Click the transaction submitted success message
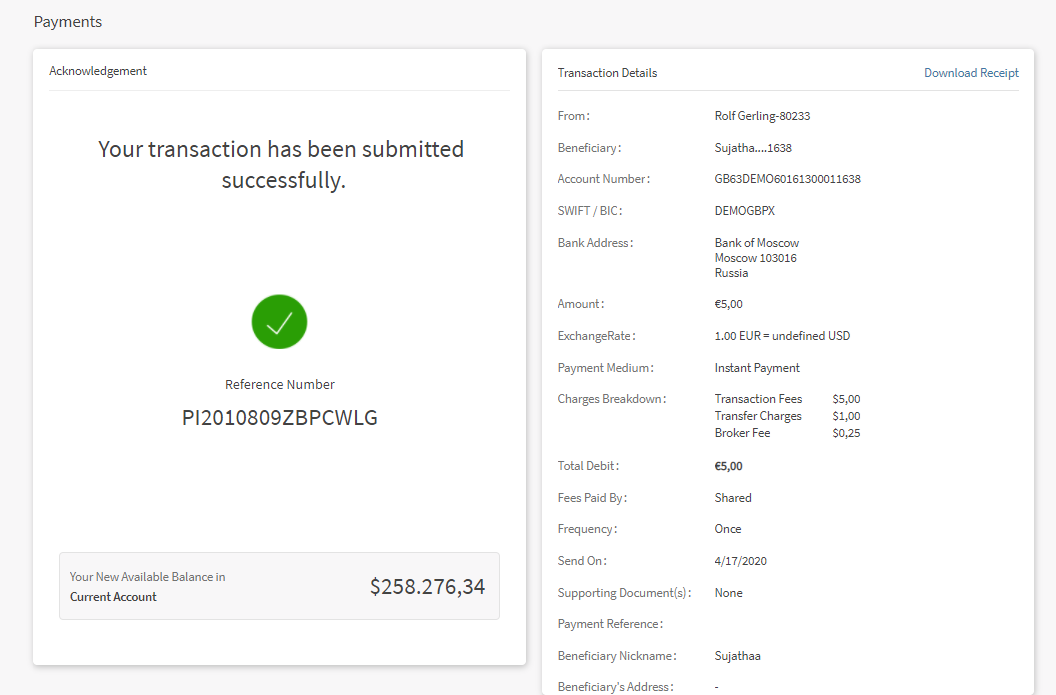 click(x=280, y=165)
